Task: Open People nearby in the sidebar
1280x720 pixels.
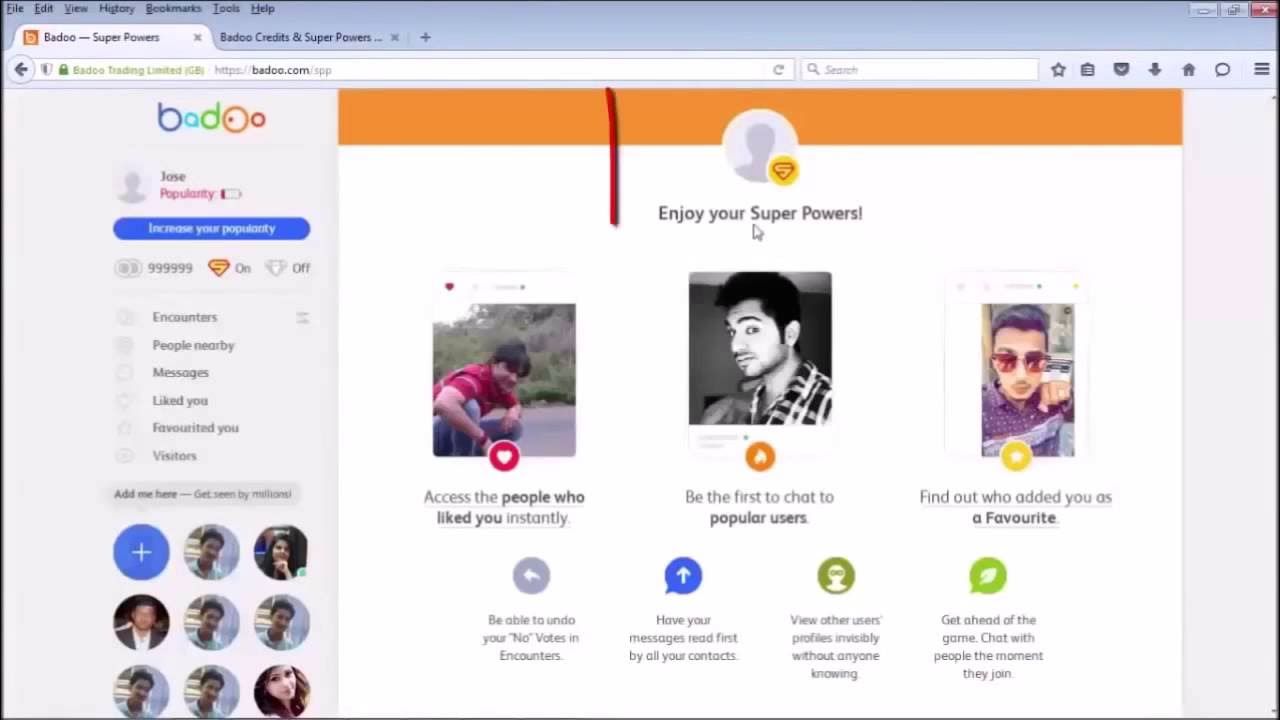Action: coord(193,345)
